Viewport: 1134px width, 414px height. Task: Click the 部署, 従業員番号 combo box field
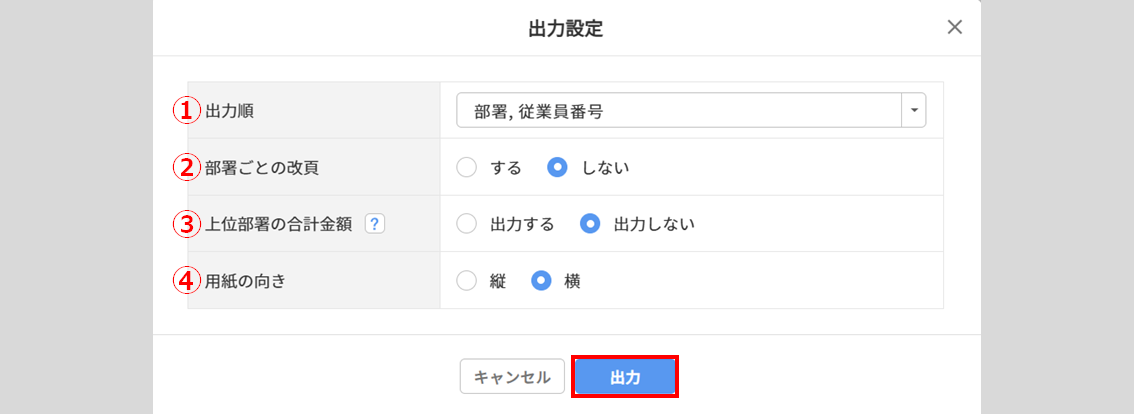tap(678, 111)
